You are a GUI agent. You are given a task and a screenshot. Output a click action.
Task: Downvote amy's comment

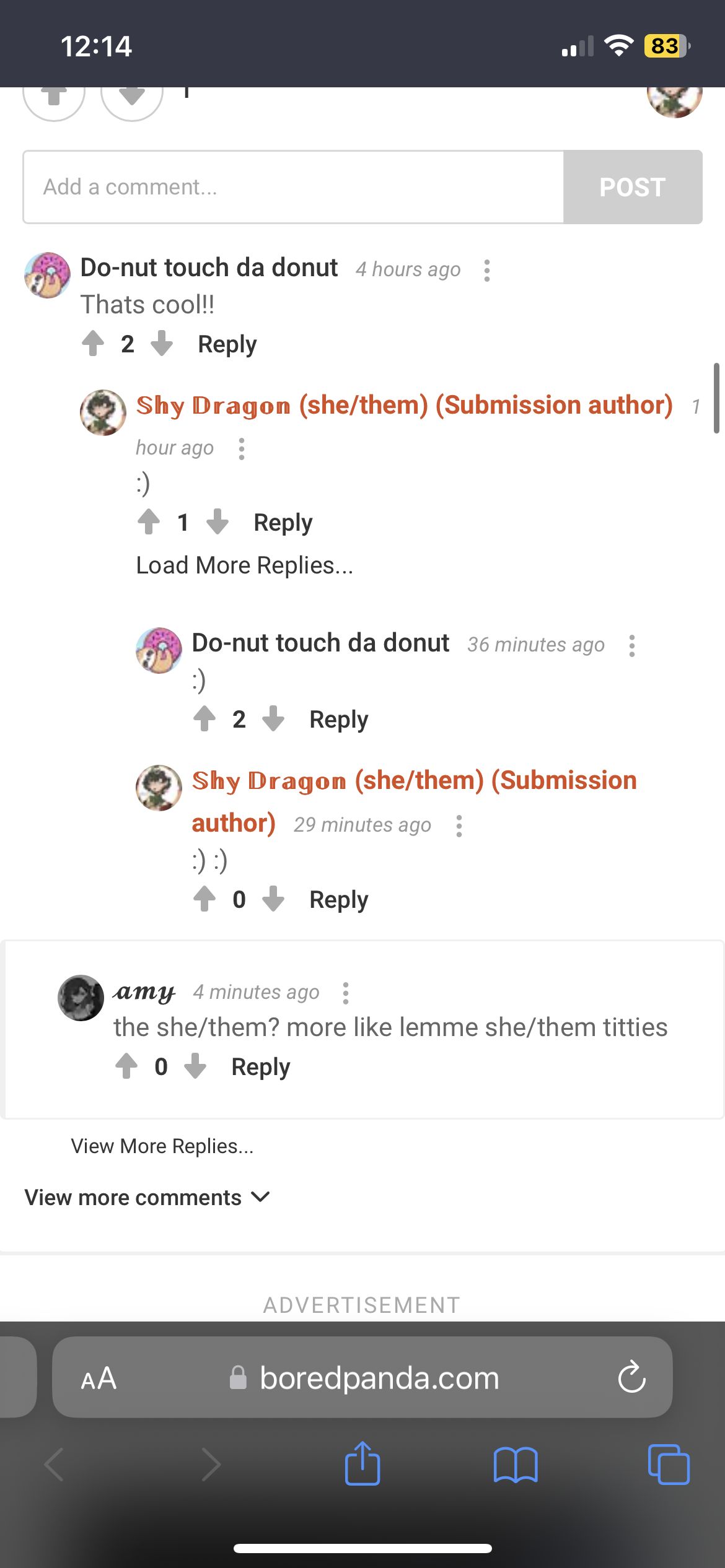click(x=195, y=1066)
